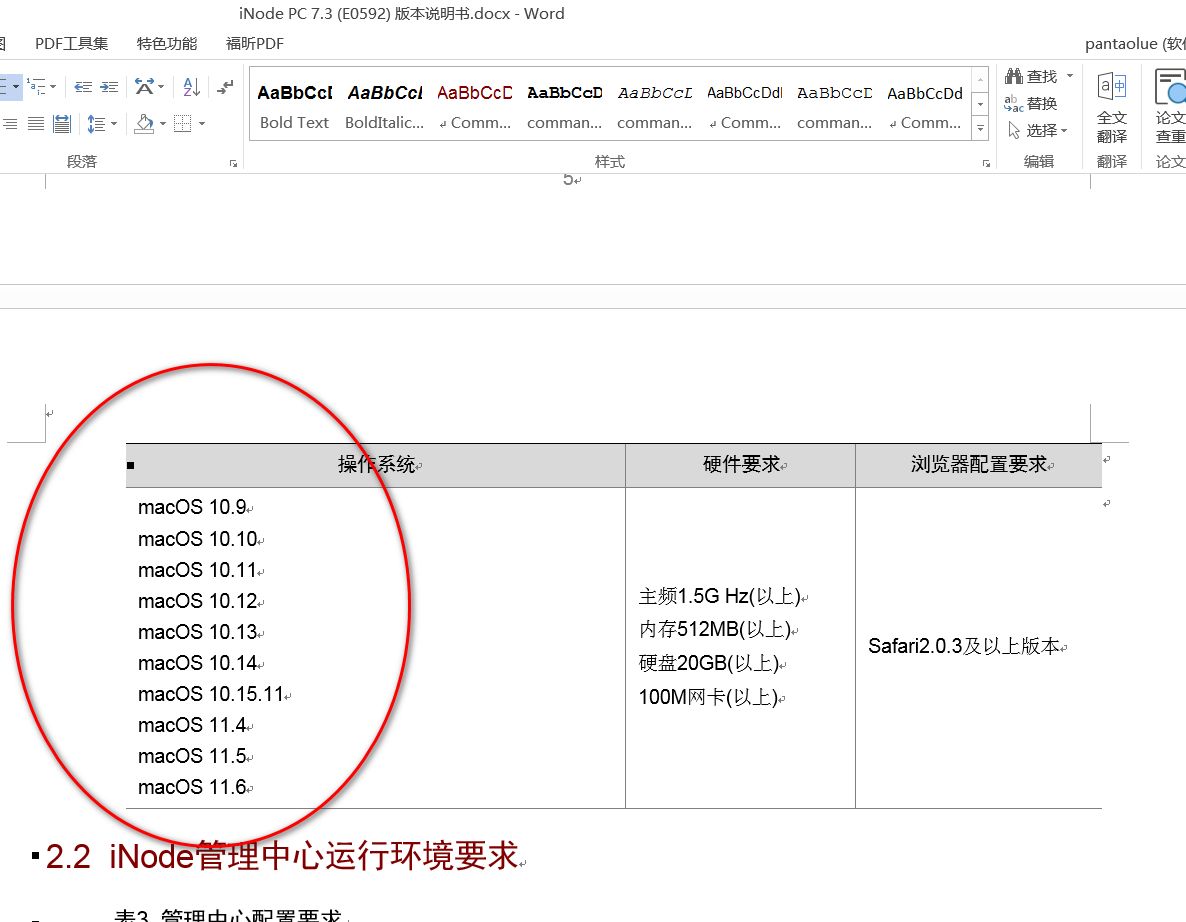Screen dimensions: 1186x922
Task: Click the distributed alignment icon
Action: [x=62, y=123]
